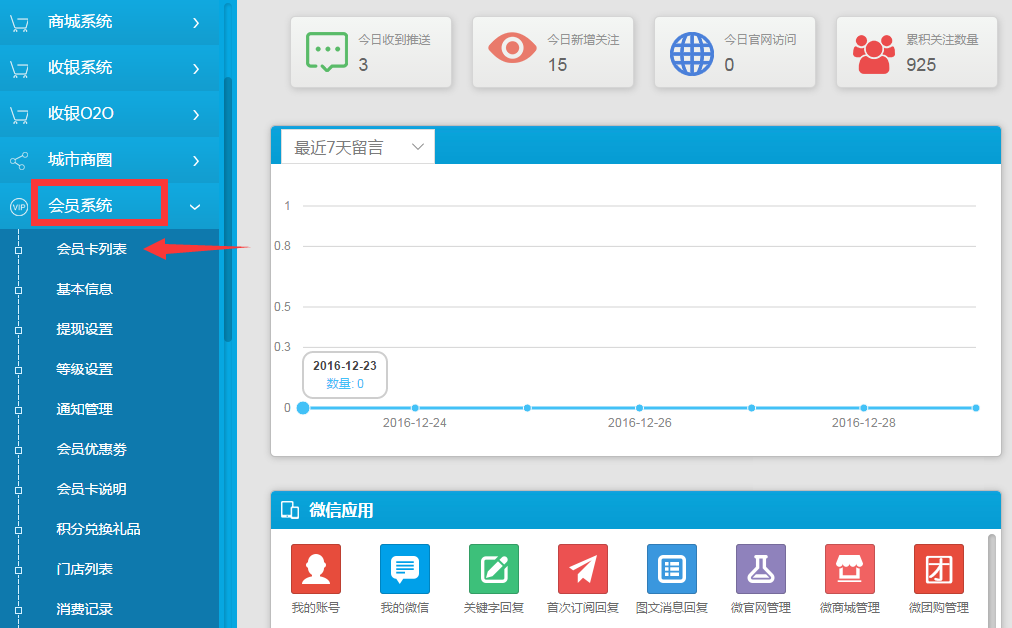Click the 累积关注数量 stat card

[x=917, y=52]
